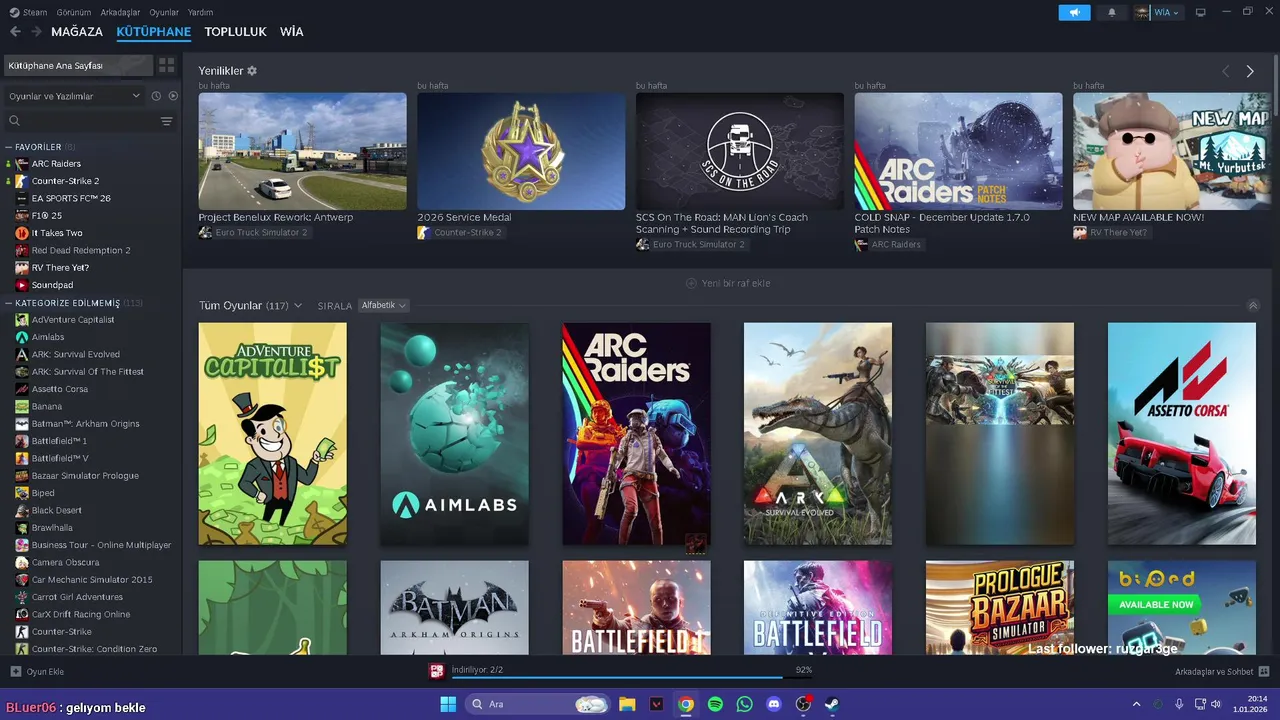Open Friends and Chat icon

coord(1264,672)
